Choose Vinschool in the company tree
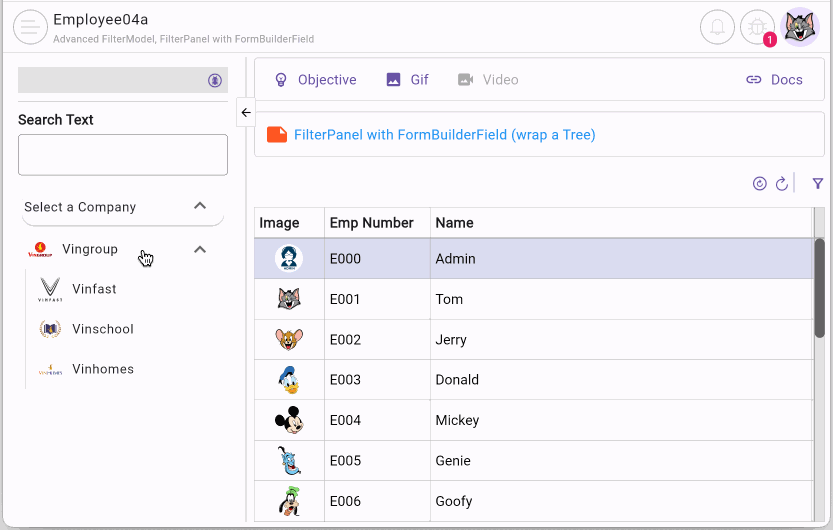The width and height of the screenshot is (833, 530). pos(102,329)
